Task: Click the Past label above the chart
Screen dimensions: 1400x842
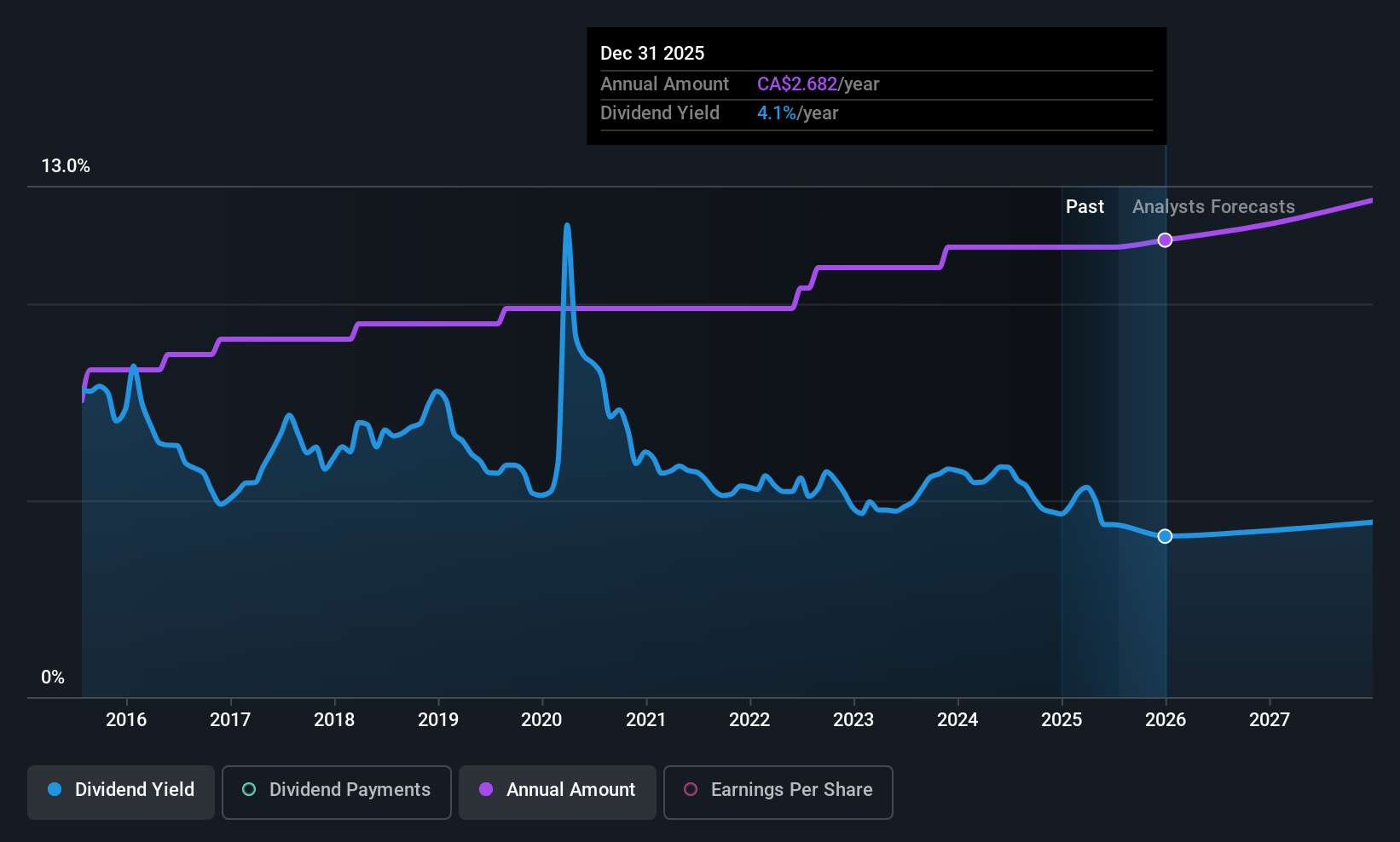Action: point(1085,206)
